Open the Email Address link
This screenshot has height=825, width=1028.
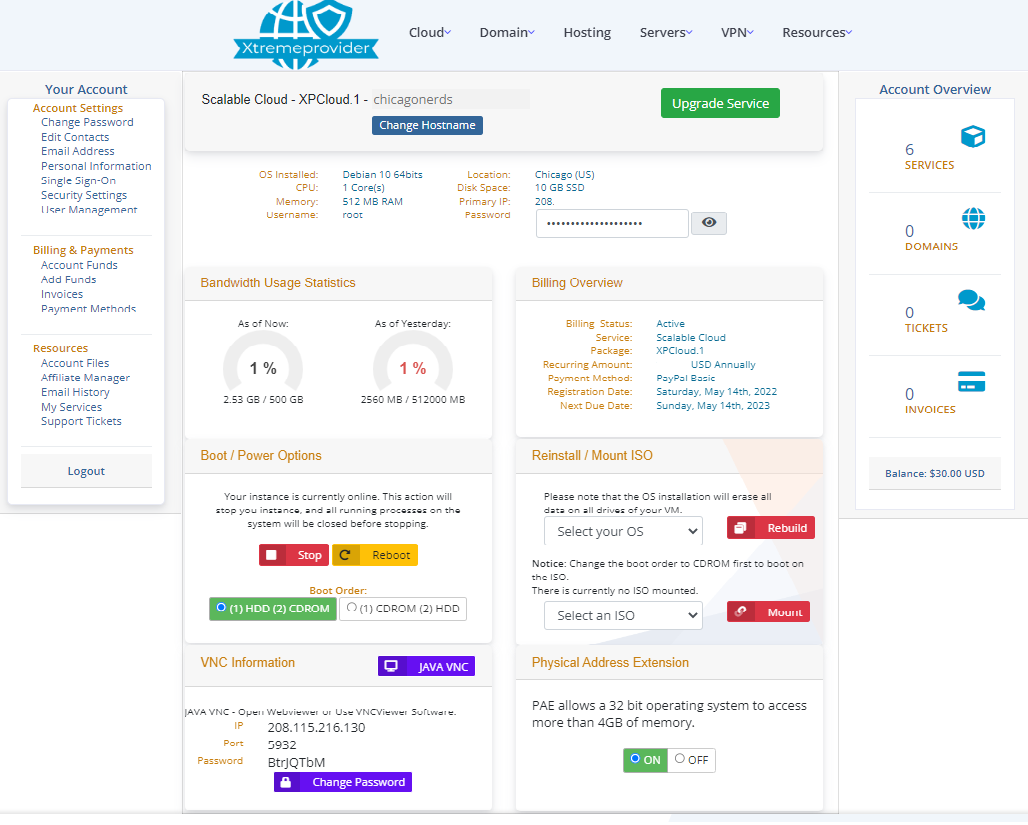coord(77,151)
